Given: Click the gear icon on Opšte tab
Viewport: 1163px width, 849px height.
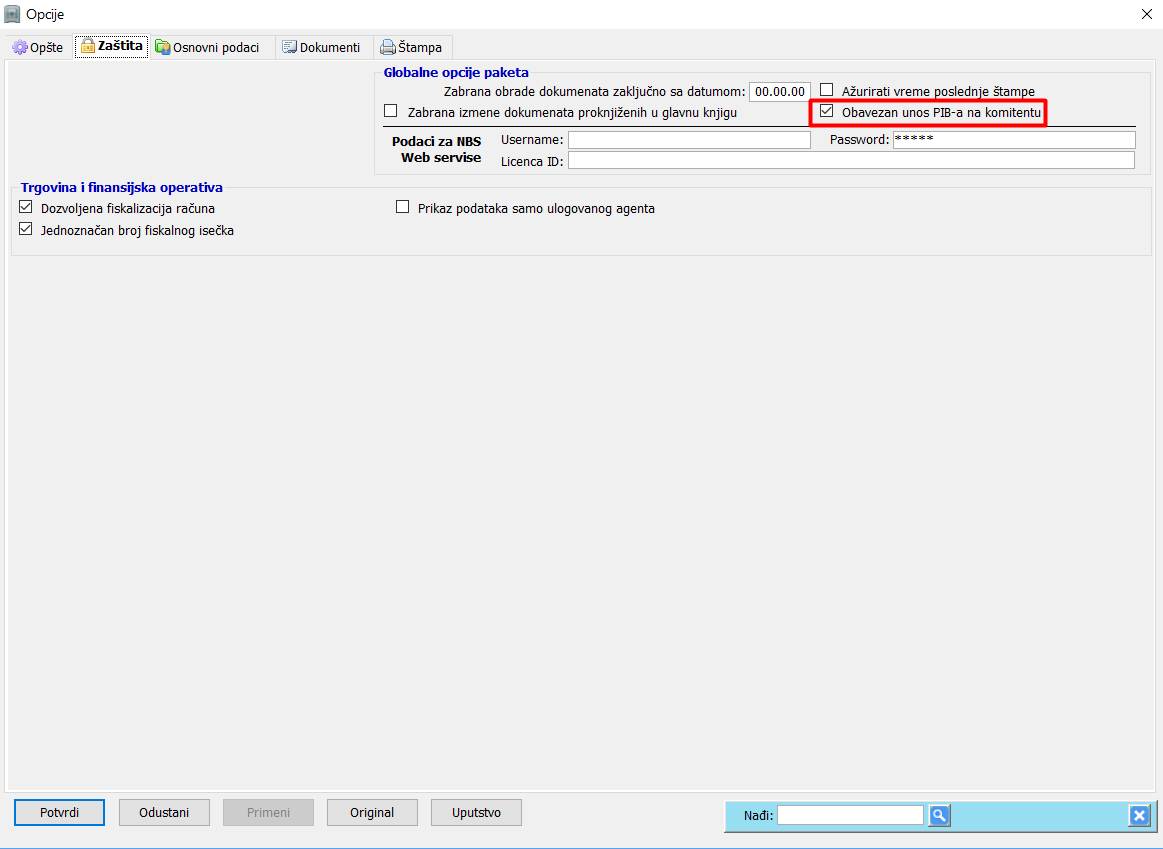Looking at the screenshot, I should (x=20, y=47).
